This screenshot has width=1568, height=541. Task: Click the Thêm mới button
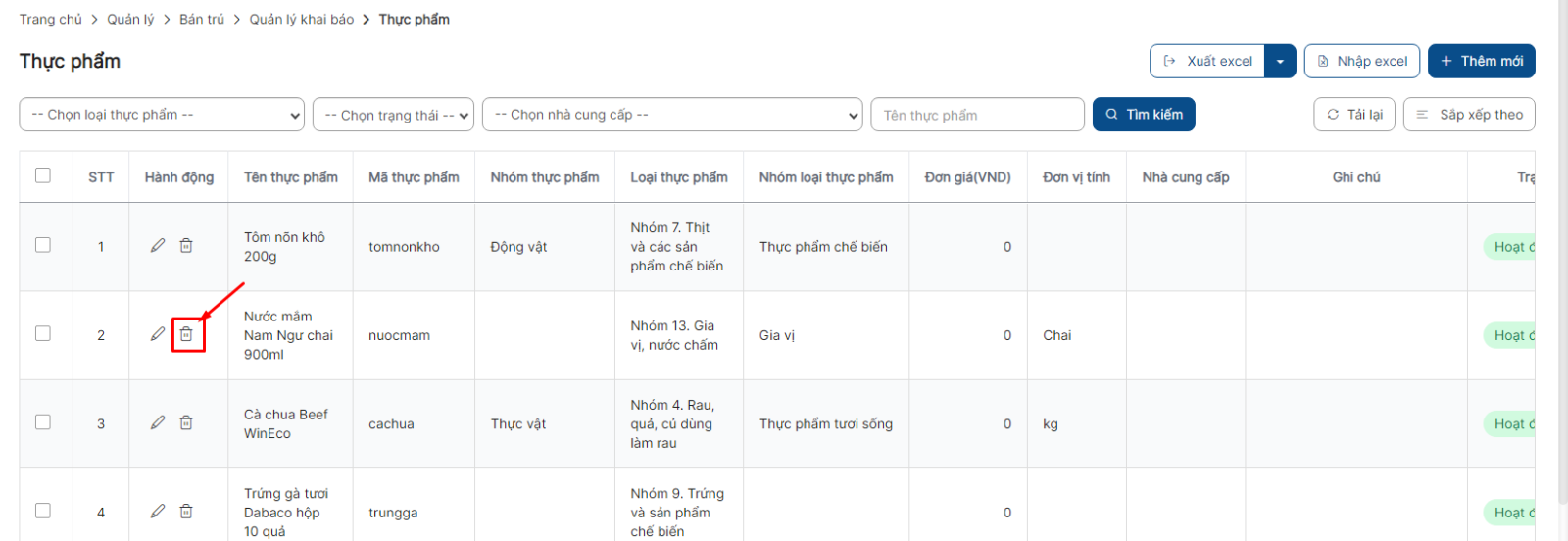pyautogui.click(x=1481, y=61)
